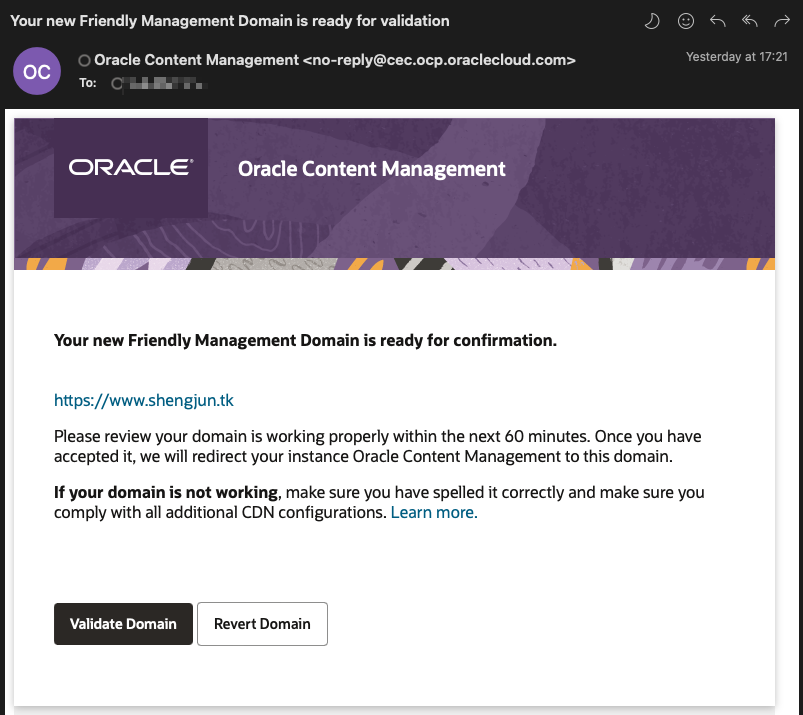Click the Oracle logo in banner
This screenshot has height=715, width=803.
pos(131,167)
